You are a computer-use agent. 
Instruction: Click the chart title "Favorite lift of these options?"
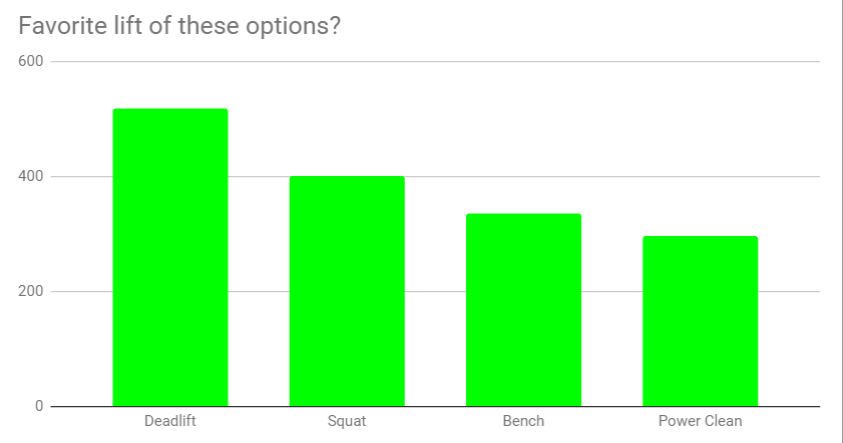coord(180,26)
